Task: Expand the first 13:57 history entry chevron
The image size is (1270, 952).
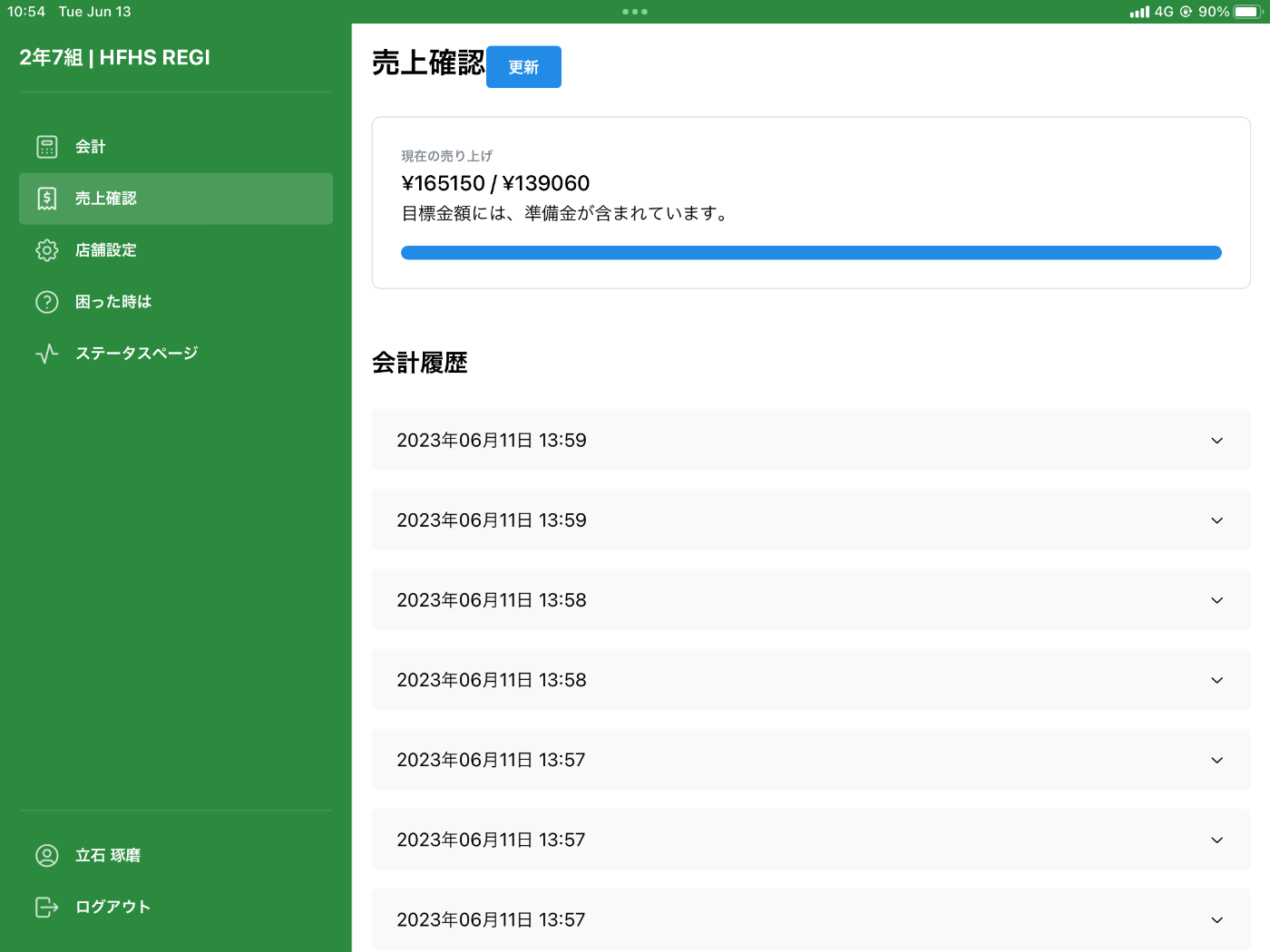Action: click(1217, 760)
